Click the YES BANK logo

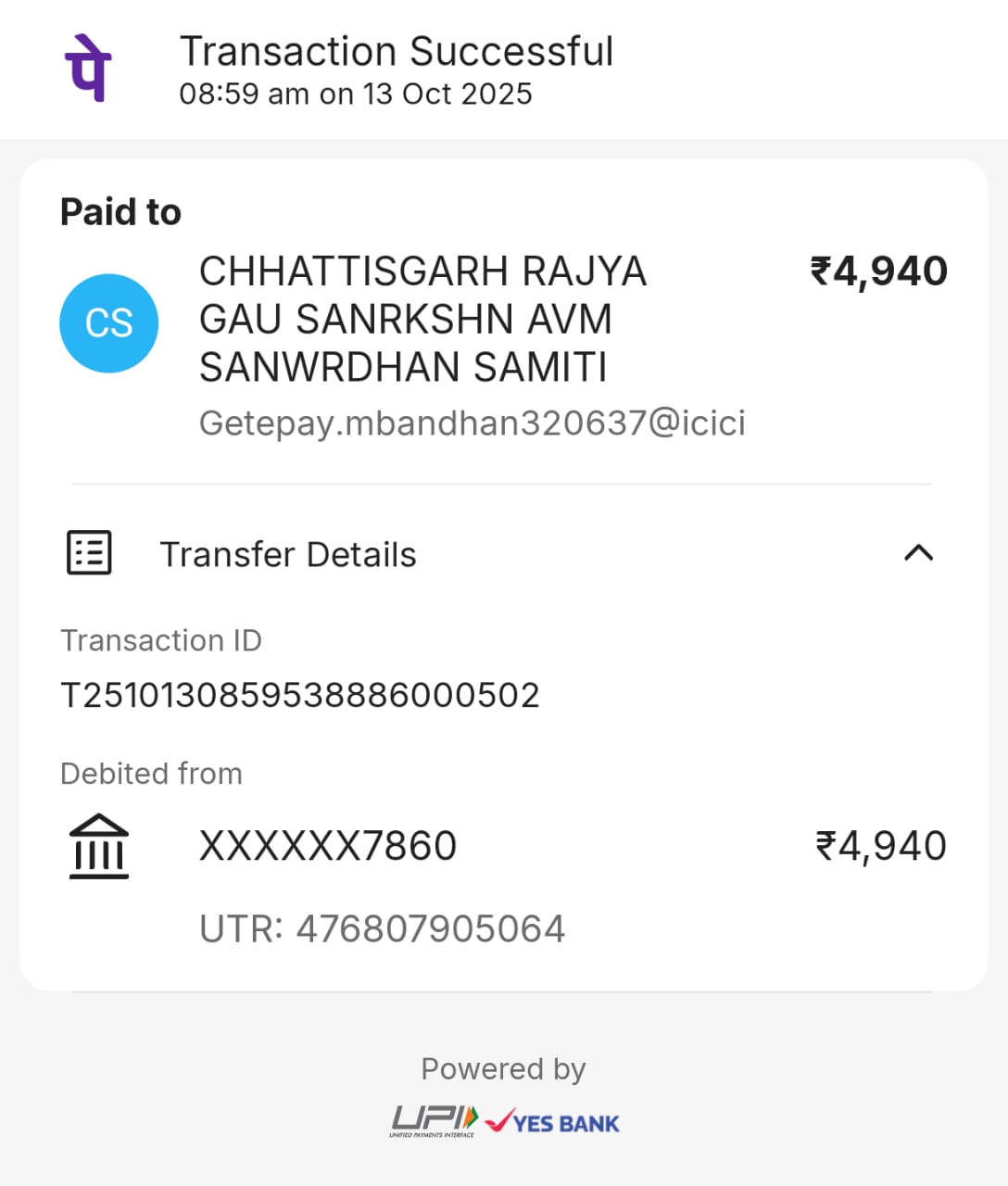pyautogui.click(x=553, y=1122)
